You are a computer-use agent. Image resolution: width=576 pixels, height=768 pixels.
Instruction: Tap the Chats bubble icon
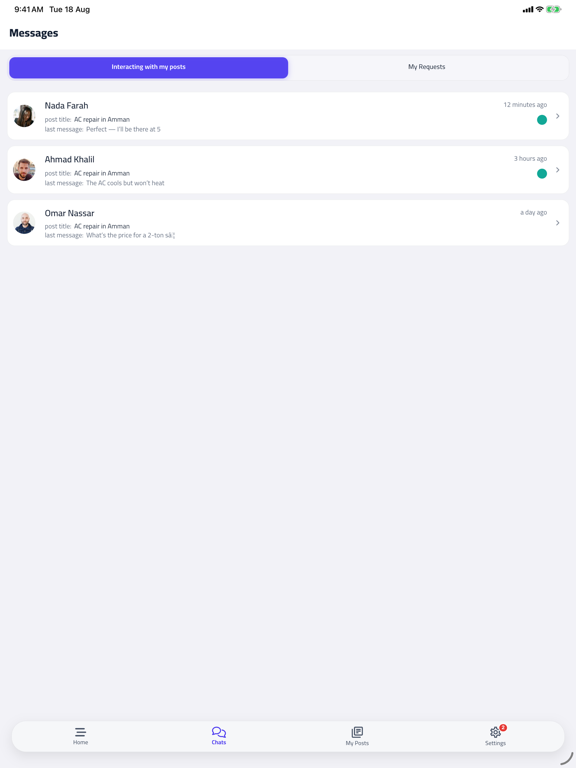(x=218, y=732)
